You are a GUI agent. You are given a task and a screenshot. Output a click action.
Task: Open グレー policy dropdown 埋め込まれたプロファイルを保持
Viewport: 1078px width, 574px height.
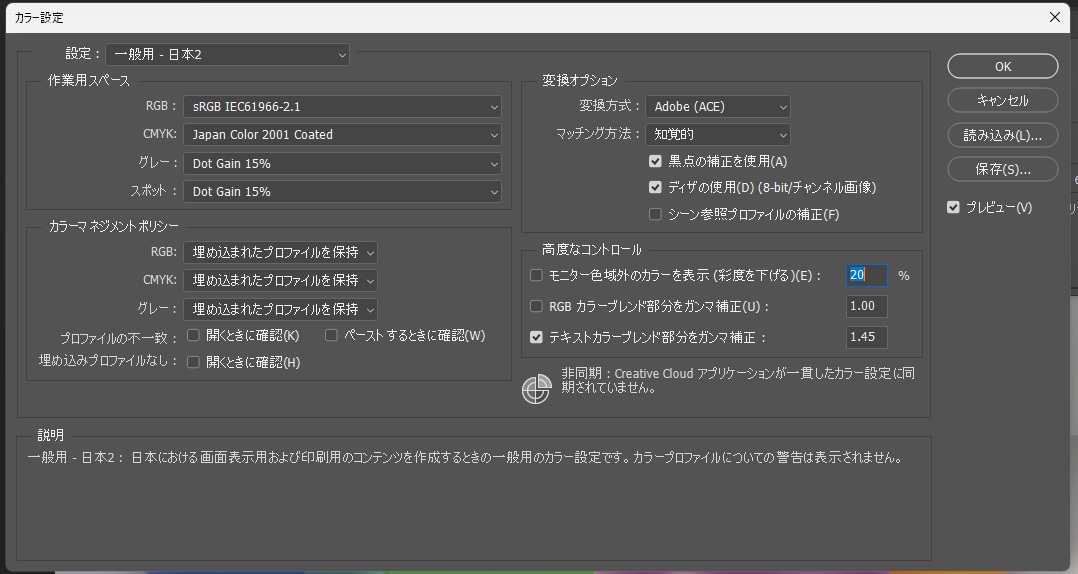(280, 309)
